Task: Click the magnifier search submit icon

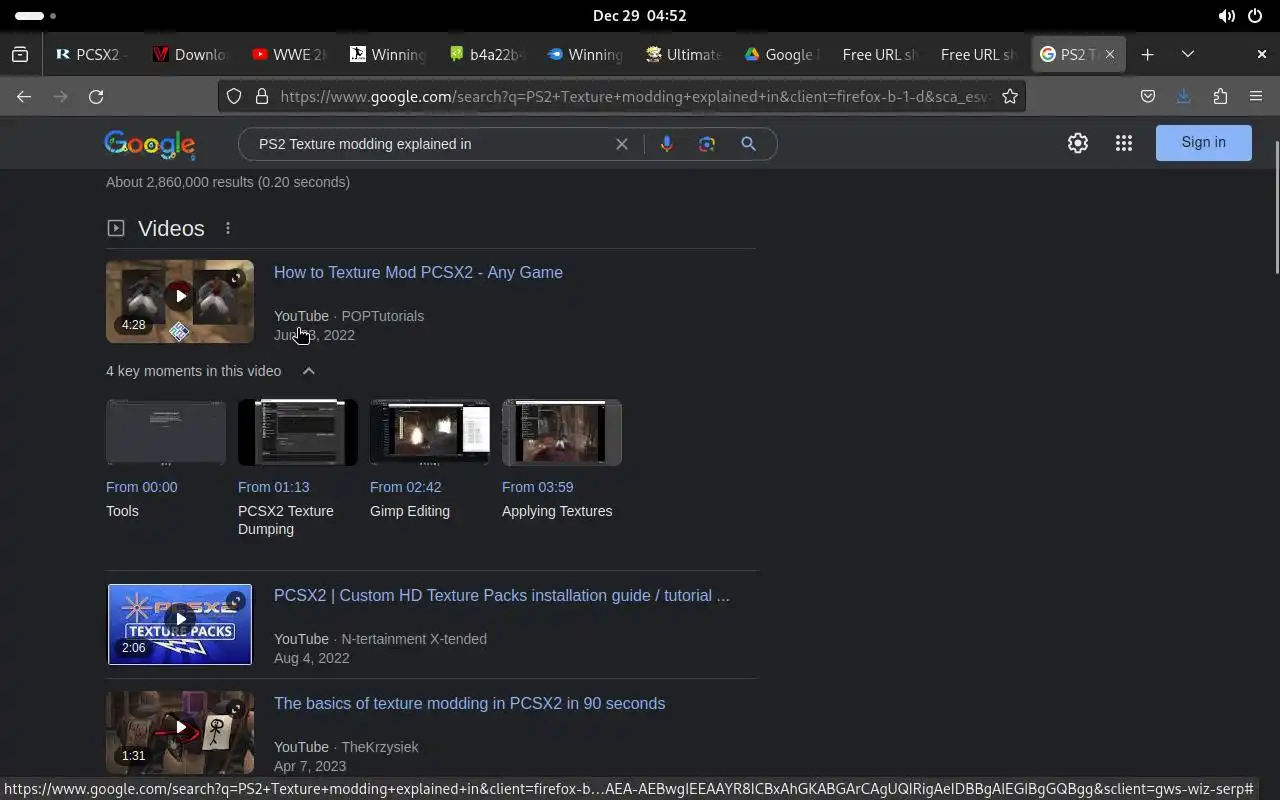Action: [x=748, y=144]
